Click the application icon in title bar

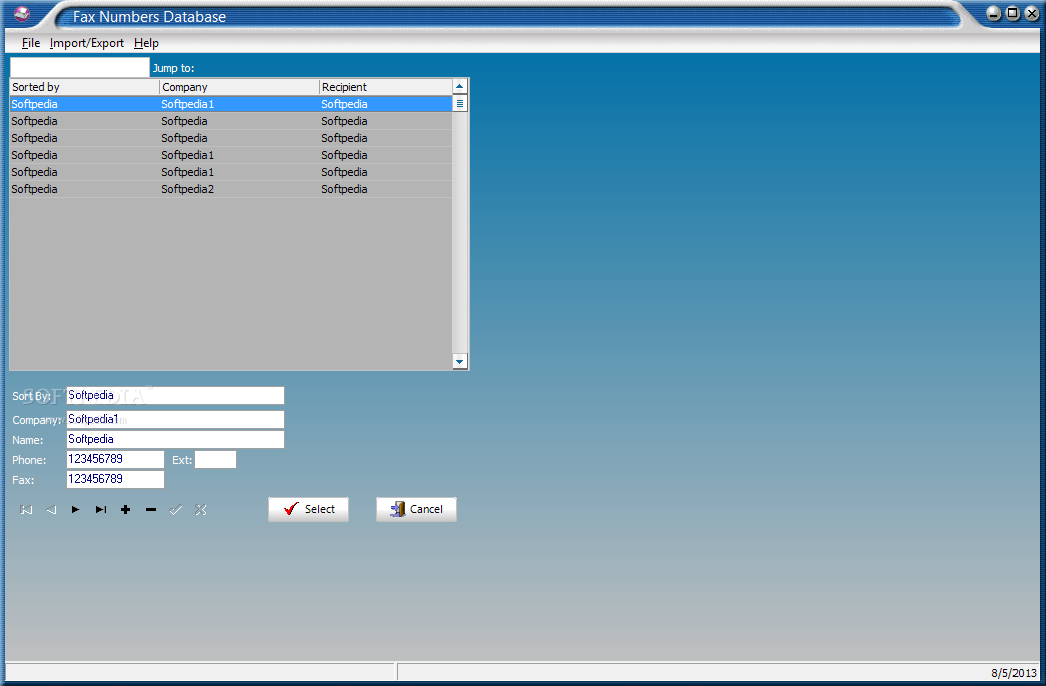pos(22,14)
